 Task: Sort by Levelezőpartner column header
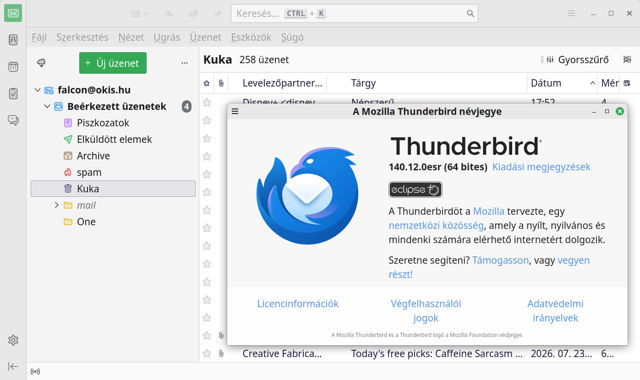coord(282,83)
